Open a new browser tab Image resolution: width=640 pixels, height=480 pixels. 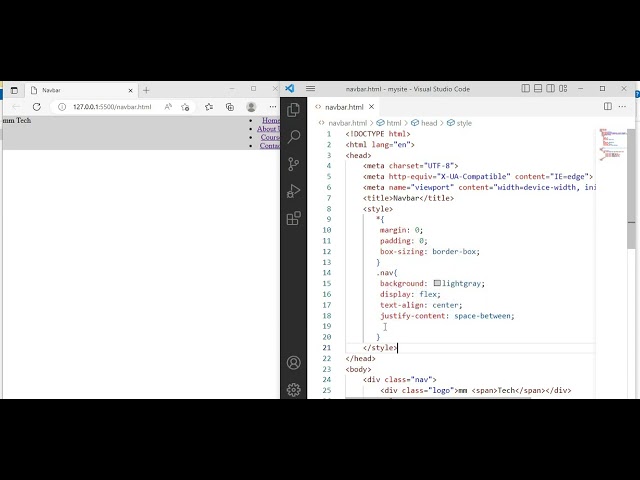(x=146, y=90)
